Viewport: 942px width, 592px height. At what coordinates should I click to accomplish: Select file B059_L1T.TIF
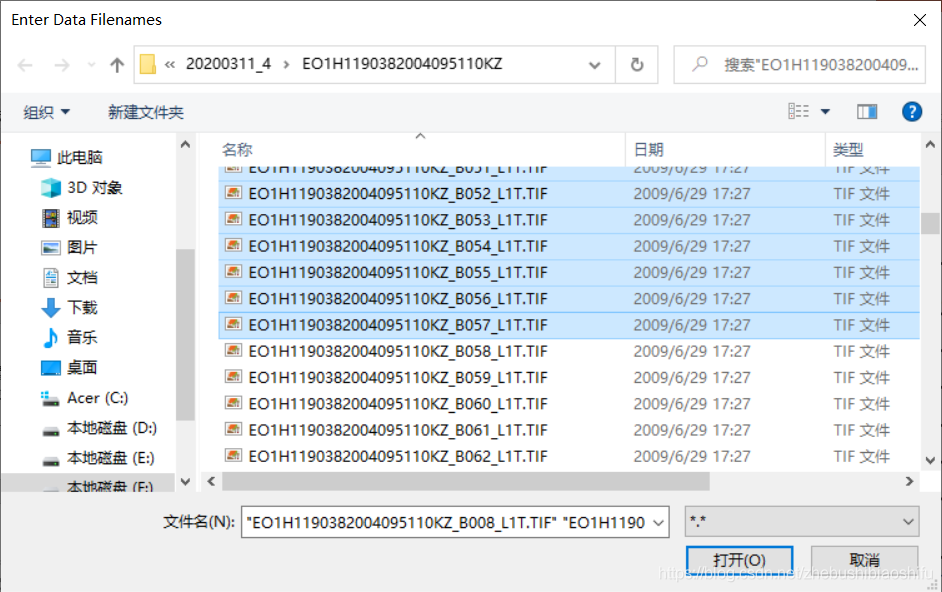tap(569, 377)
